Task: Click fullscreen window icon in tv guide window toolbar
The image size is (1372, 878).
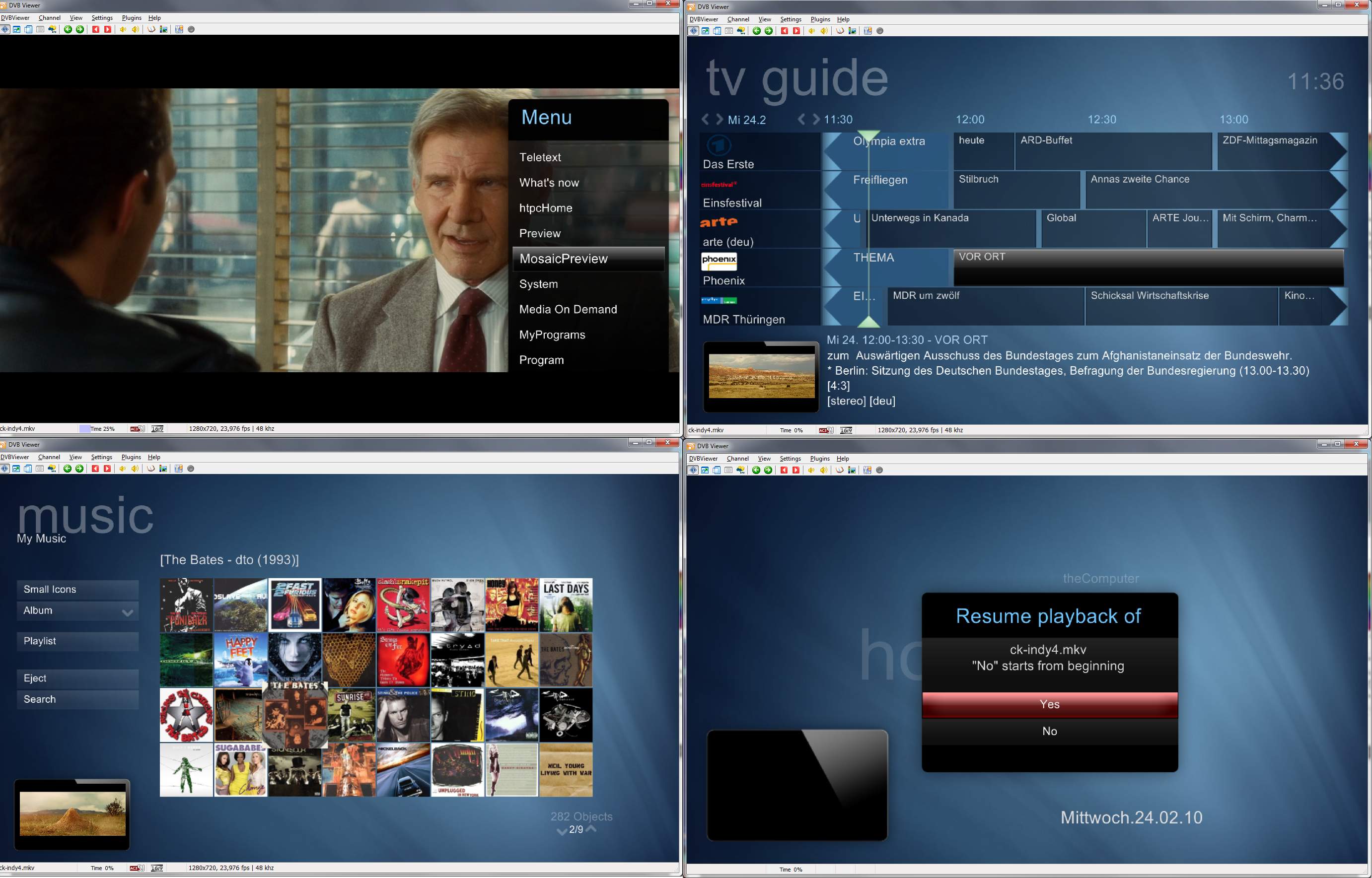Action: tap(706, 31)
